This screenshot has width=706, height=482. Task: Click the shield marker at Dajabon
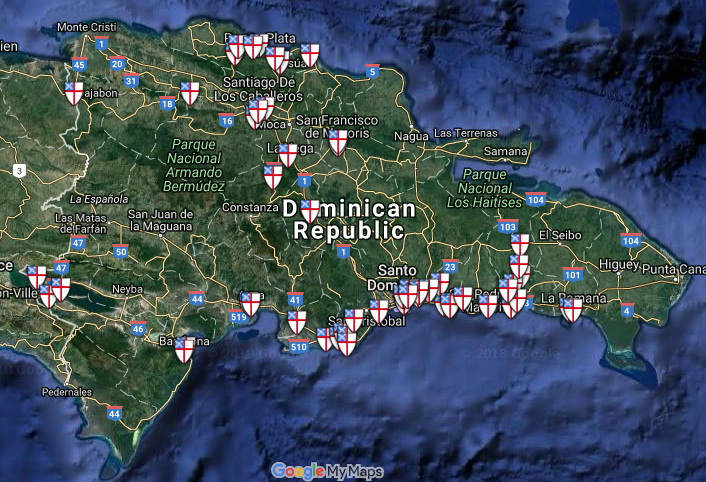[x=74, y=93]
